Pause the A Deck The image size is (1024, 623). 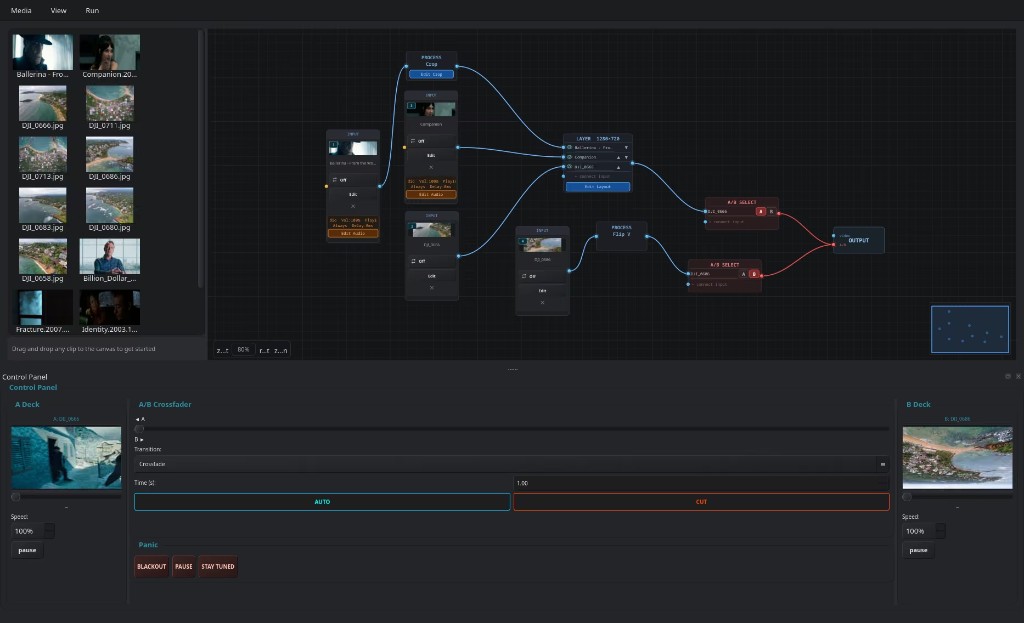pyautogui.click(x=27, y=550)
